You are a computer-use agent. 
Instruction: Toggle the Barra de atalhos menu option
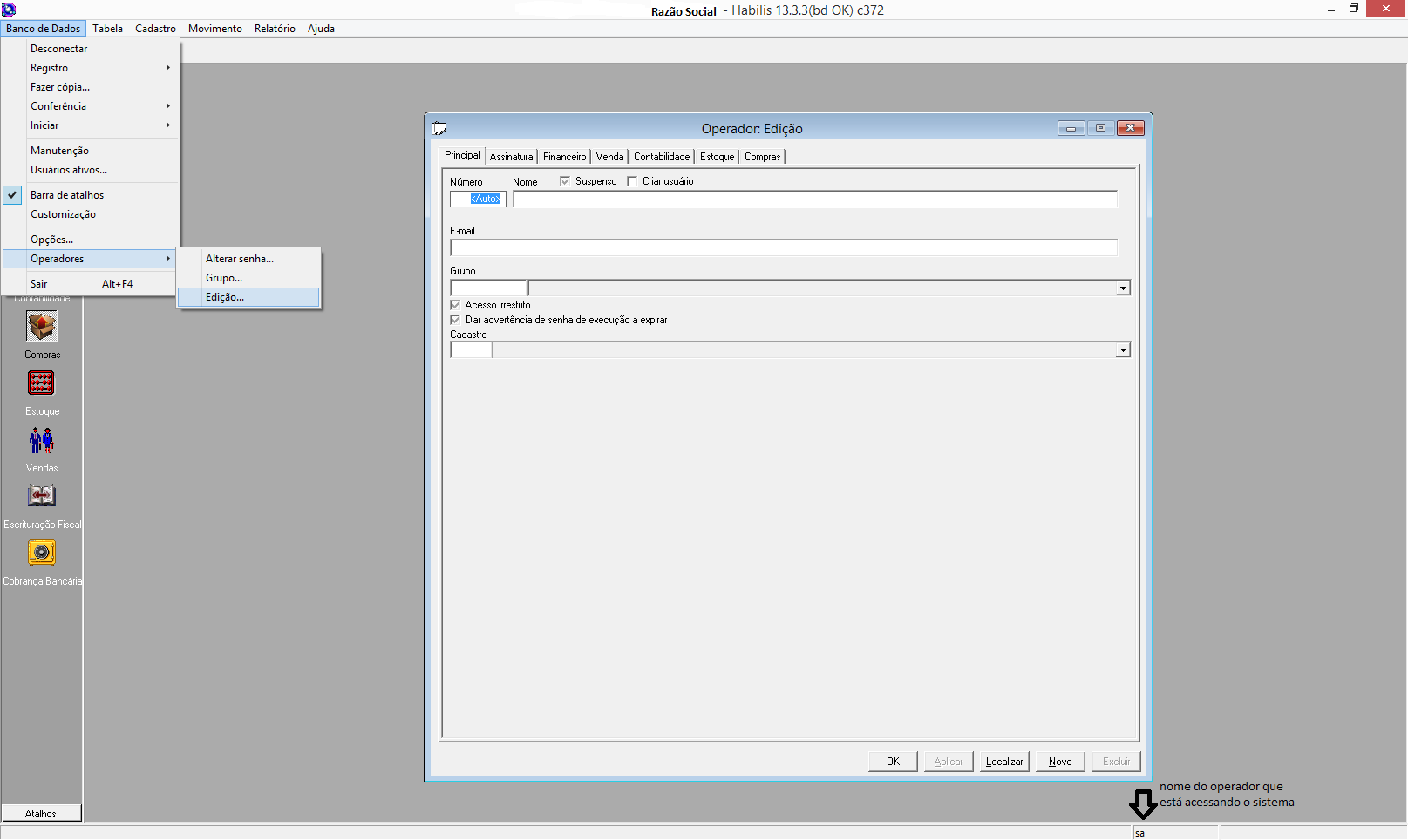click(67, 195)
